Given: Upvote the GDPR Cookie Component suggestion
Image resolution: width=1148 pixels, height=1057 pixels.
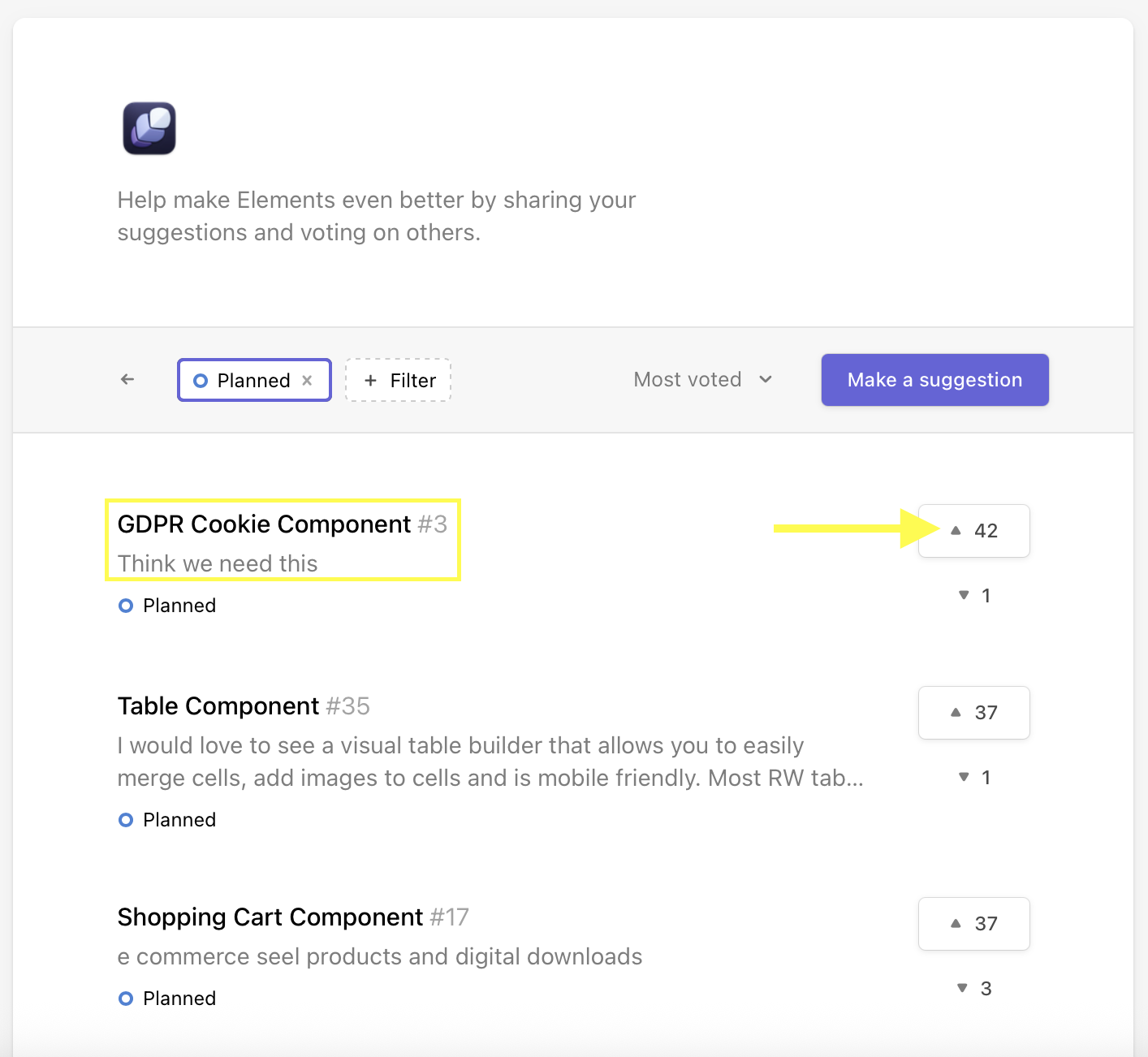Looking at the screenshot, I should click(973, 531).
